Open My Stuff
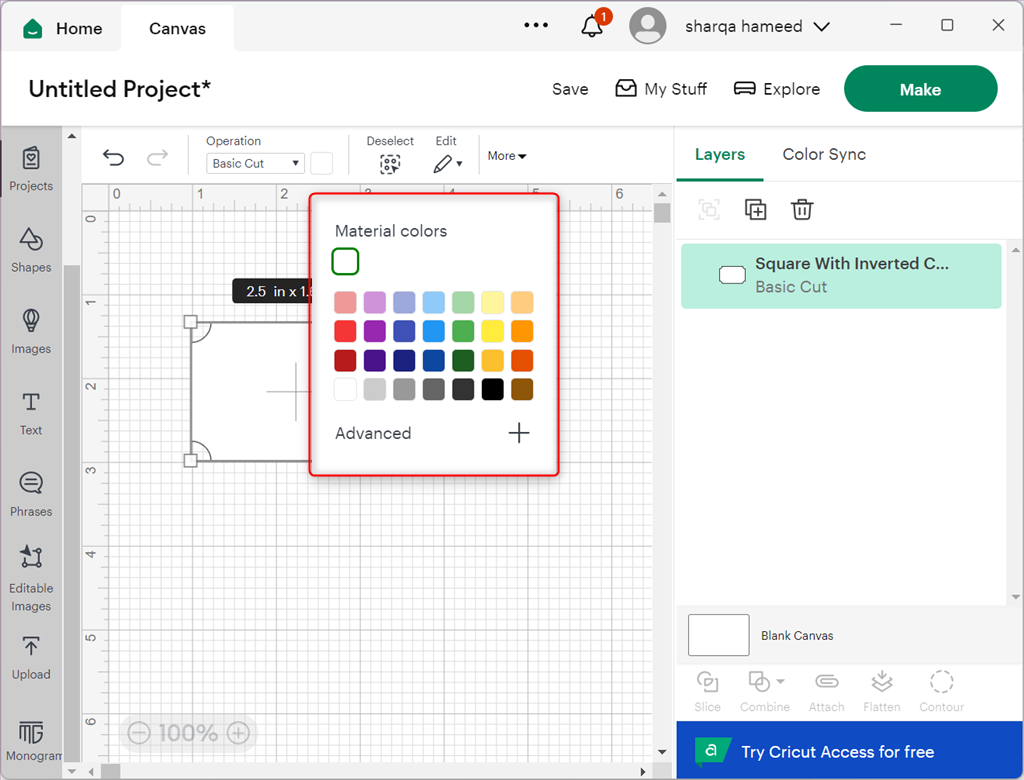The width and height of the screenshot is (1024, 780). (x=661, y=89)
